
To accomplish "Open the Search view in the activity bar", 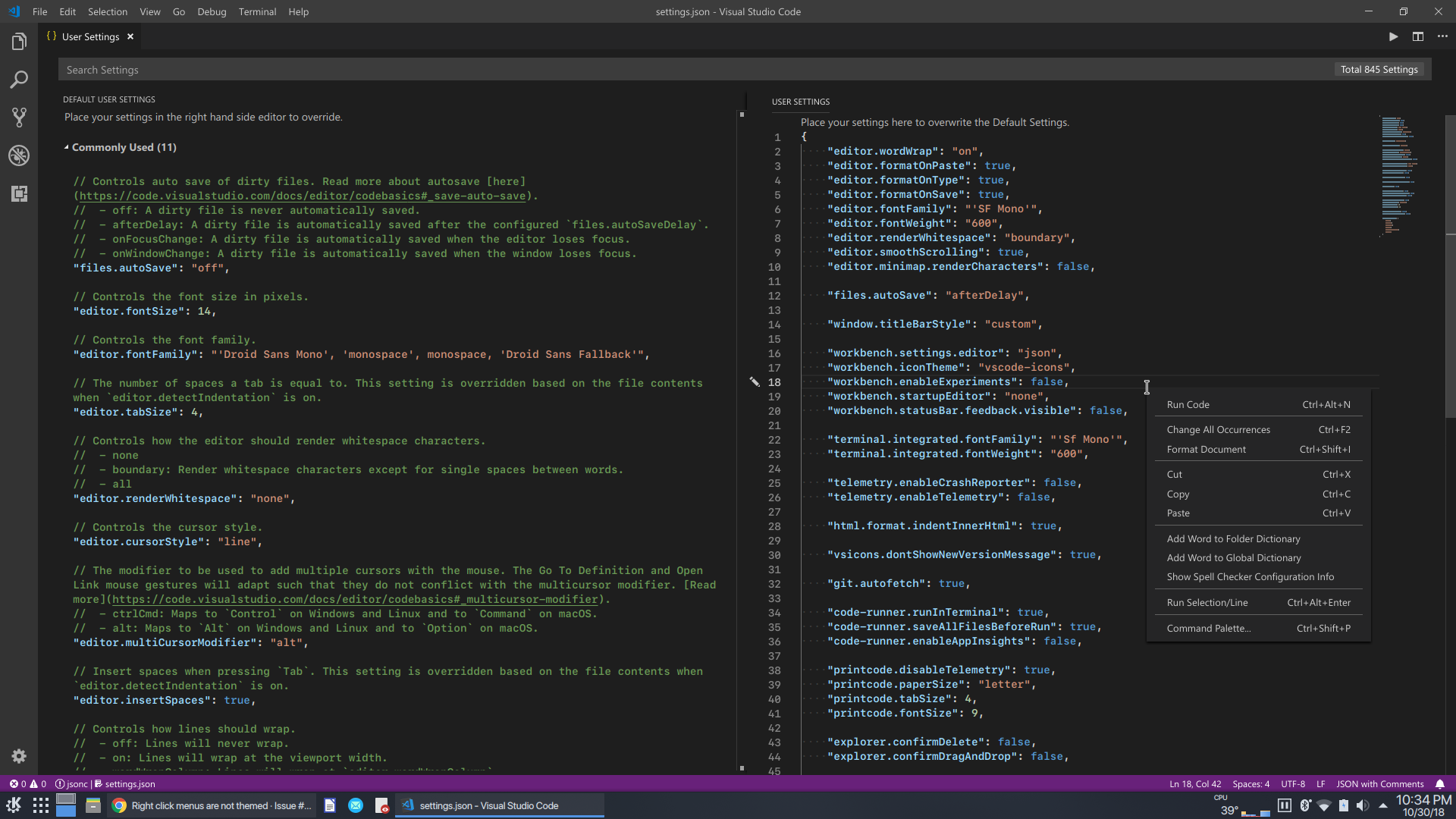I will (x=19, y=80).
